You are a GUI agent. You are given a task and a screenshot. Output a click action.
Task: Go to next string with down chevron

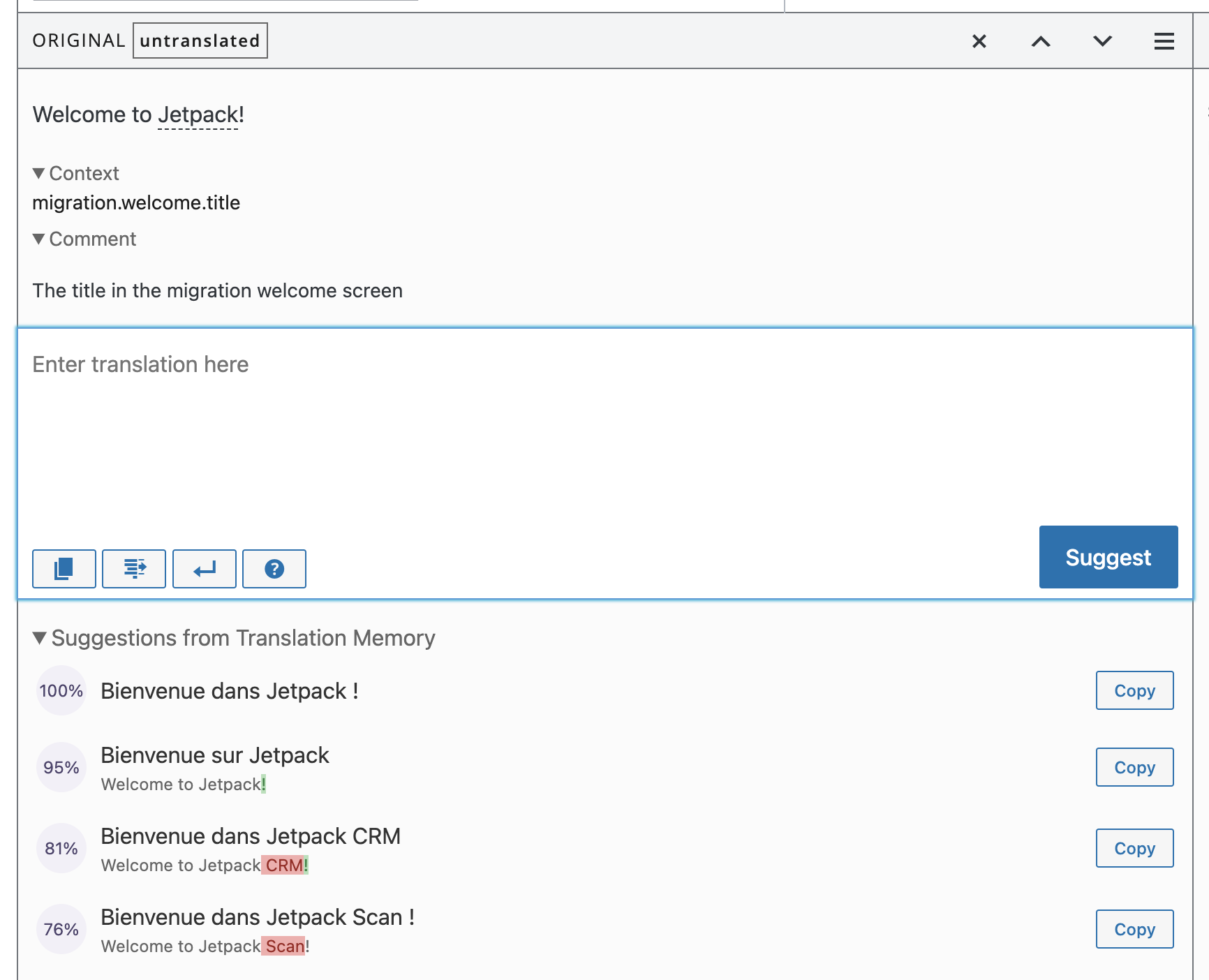[1102, 41]
